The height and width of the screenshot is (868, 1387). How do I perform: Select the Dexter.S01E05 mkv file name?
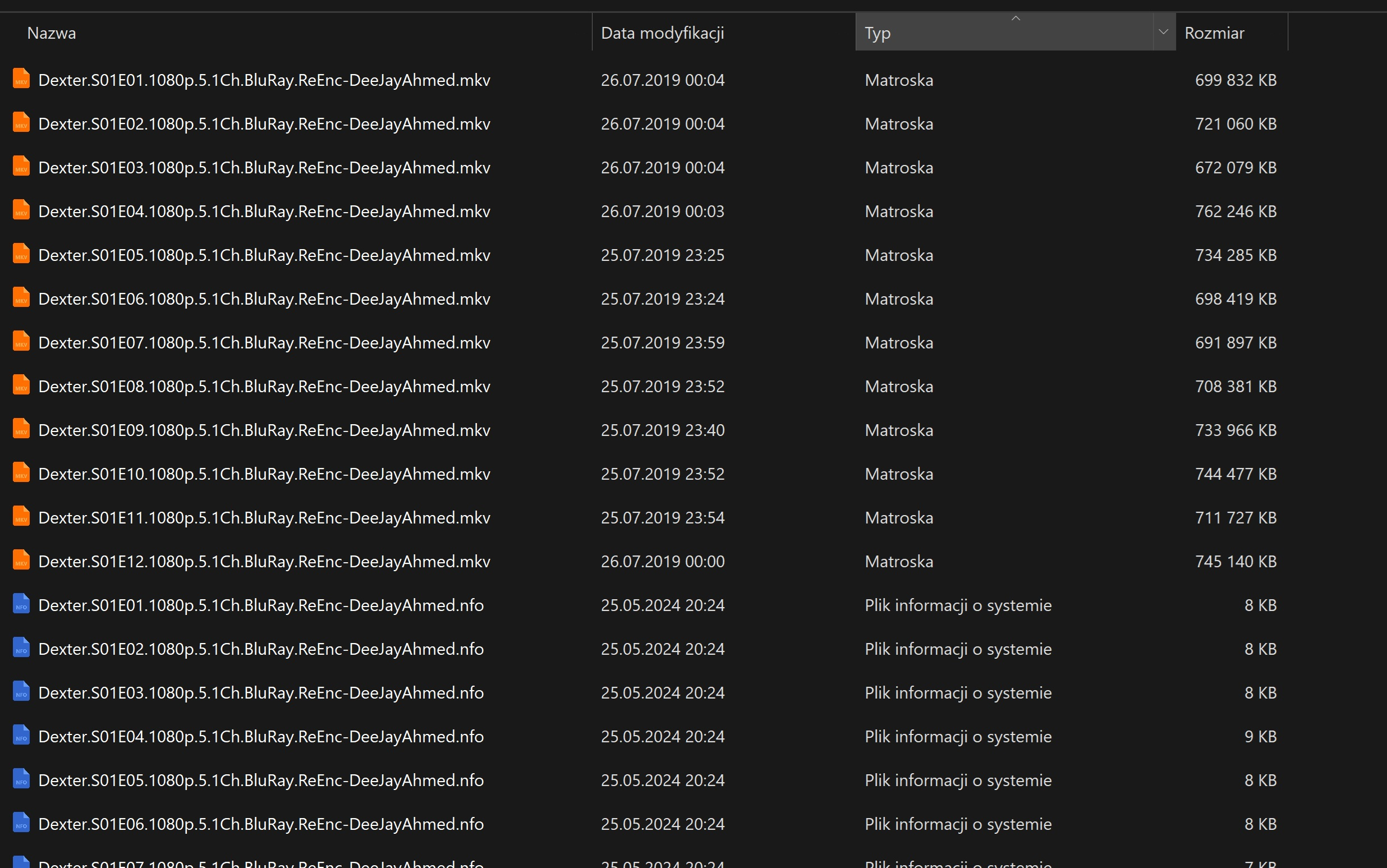264,255
